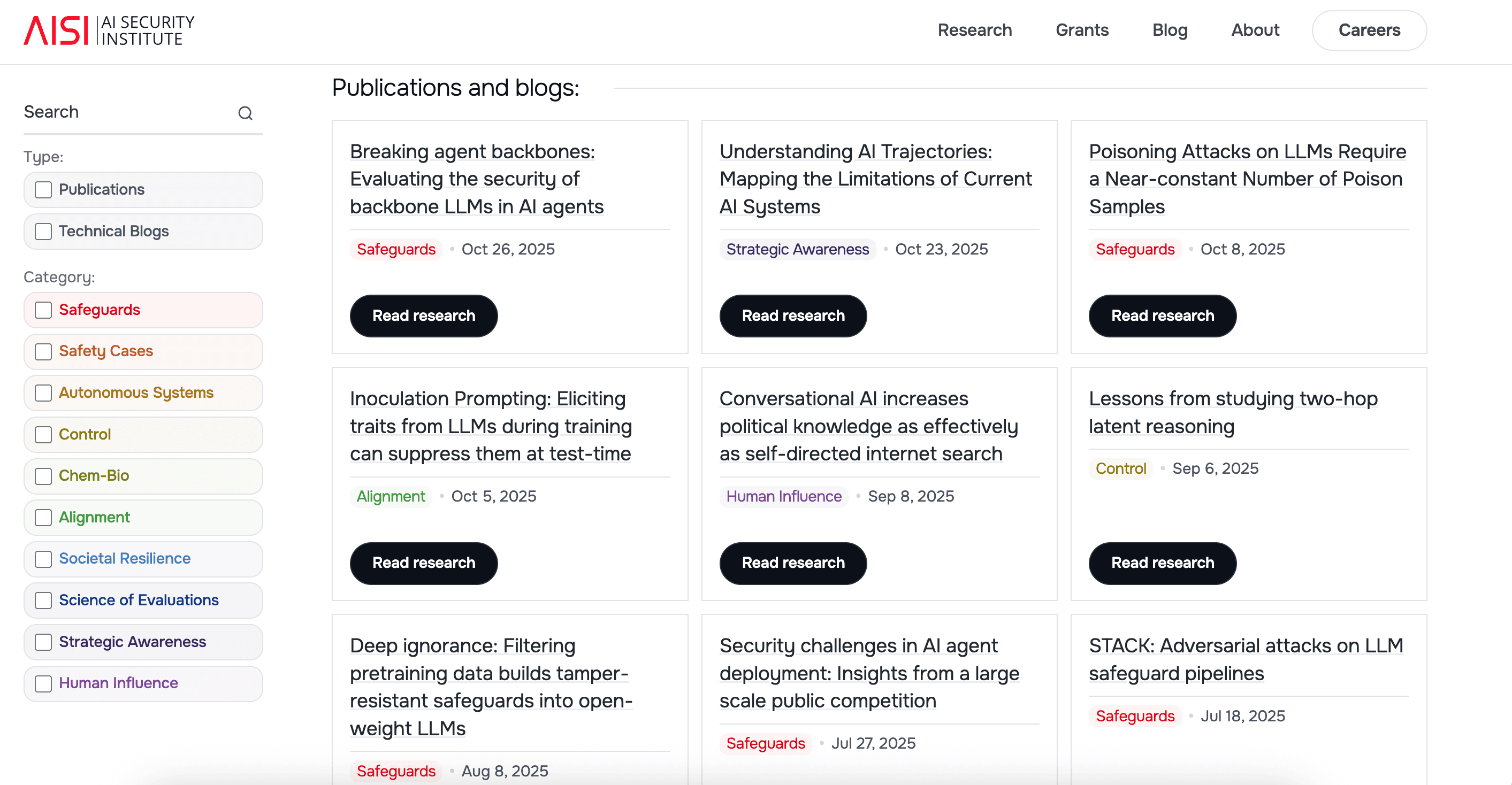Open Poisoning Attacks on LLMs article title
The image size is (1512, 785).
(x=1247, y=179)
